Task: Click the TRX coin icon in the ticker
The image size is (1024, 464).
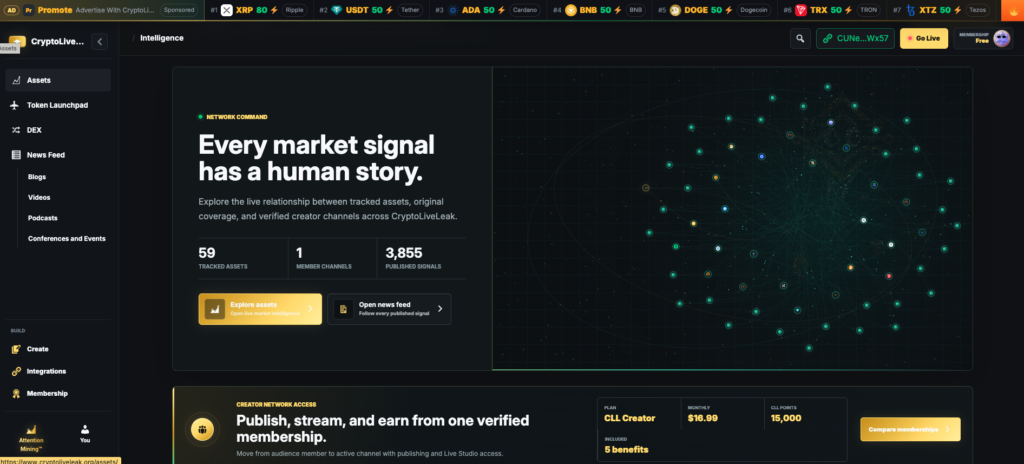Action: (801, 10)
